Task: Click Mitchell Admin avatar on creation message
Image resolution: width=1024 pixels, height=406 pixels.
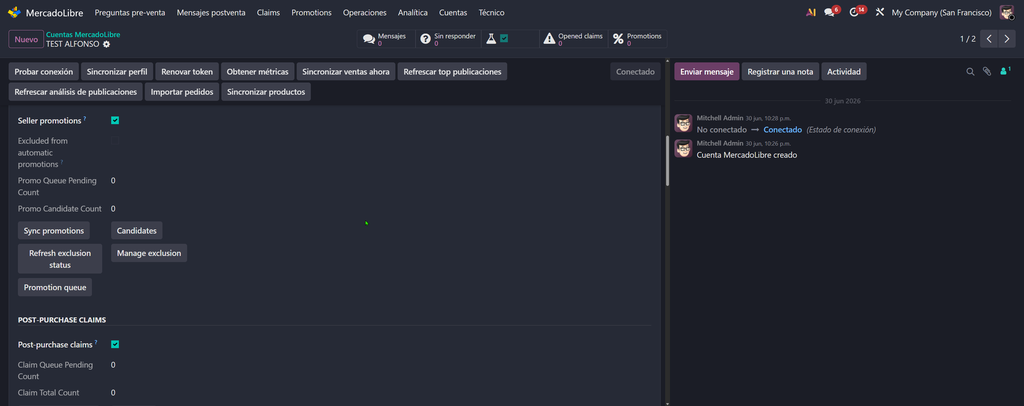Action: pyautogui.click(x=683, y=148)
